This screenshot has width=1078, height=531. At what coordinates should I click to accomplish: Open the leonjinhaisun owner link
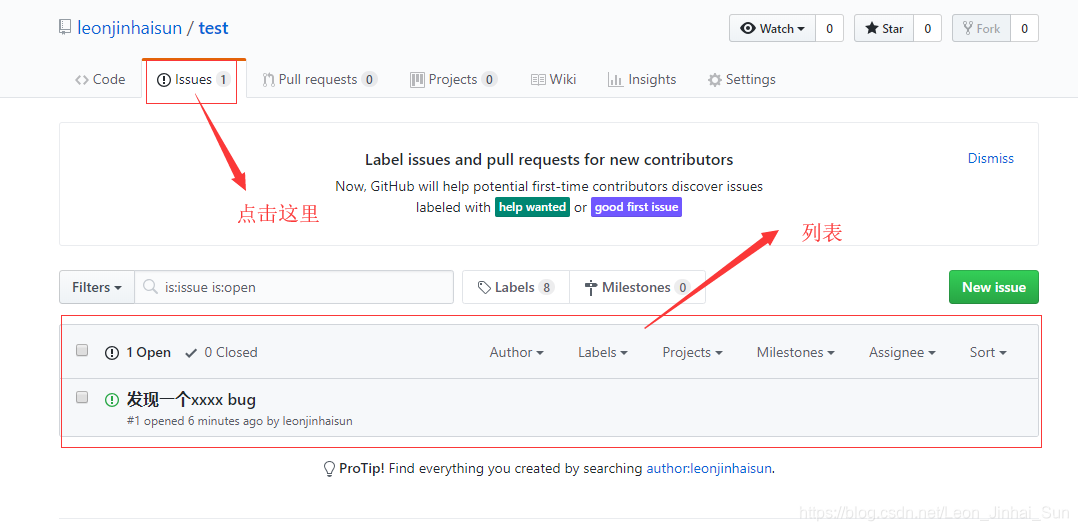click(x=130, y=28)
